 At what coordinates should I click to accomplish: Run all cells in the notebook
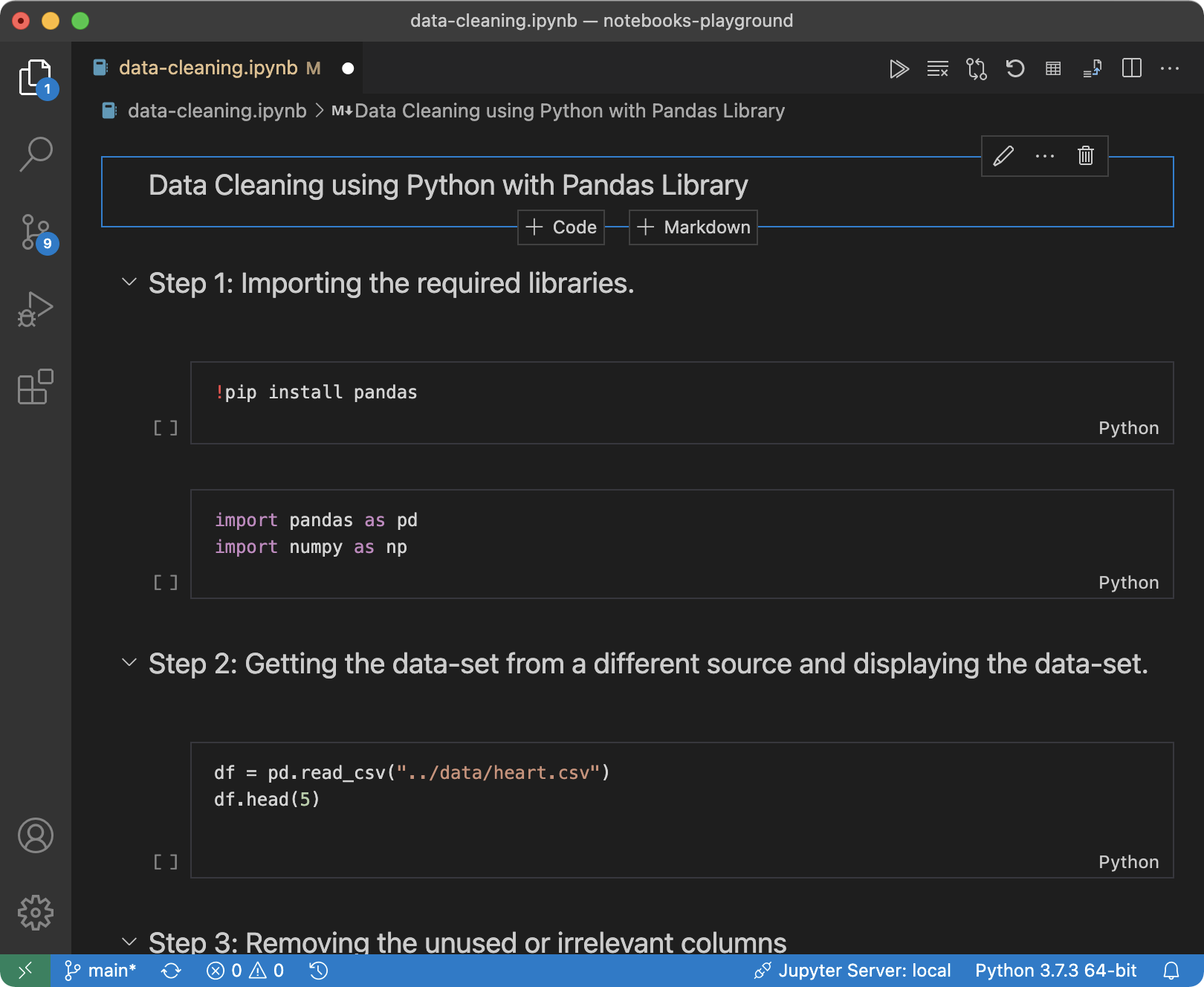pyautogui.click(x=899, y=69)
